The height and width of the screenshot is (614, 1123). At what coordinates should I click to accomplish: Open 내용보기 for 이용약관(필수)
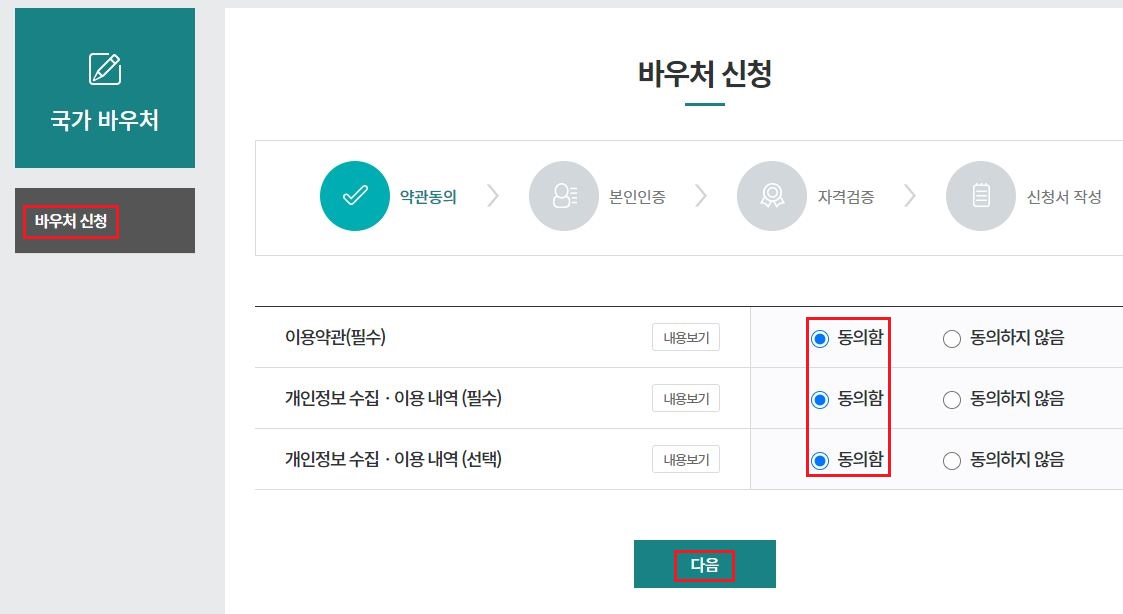click(686, 337)
